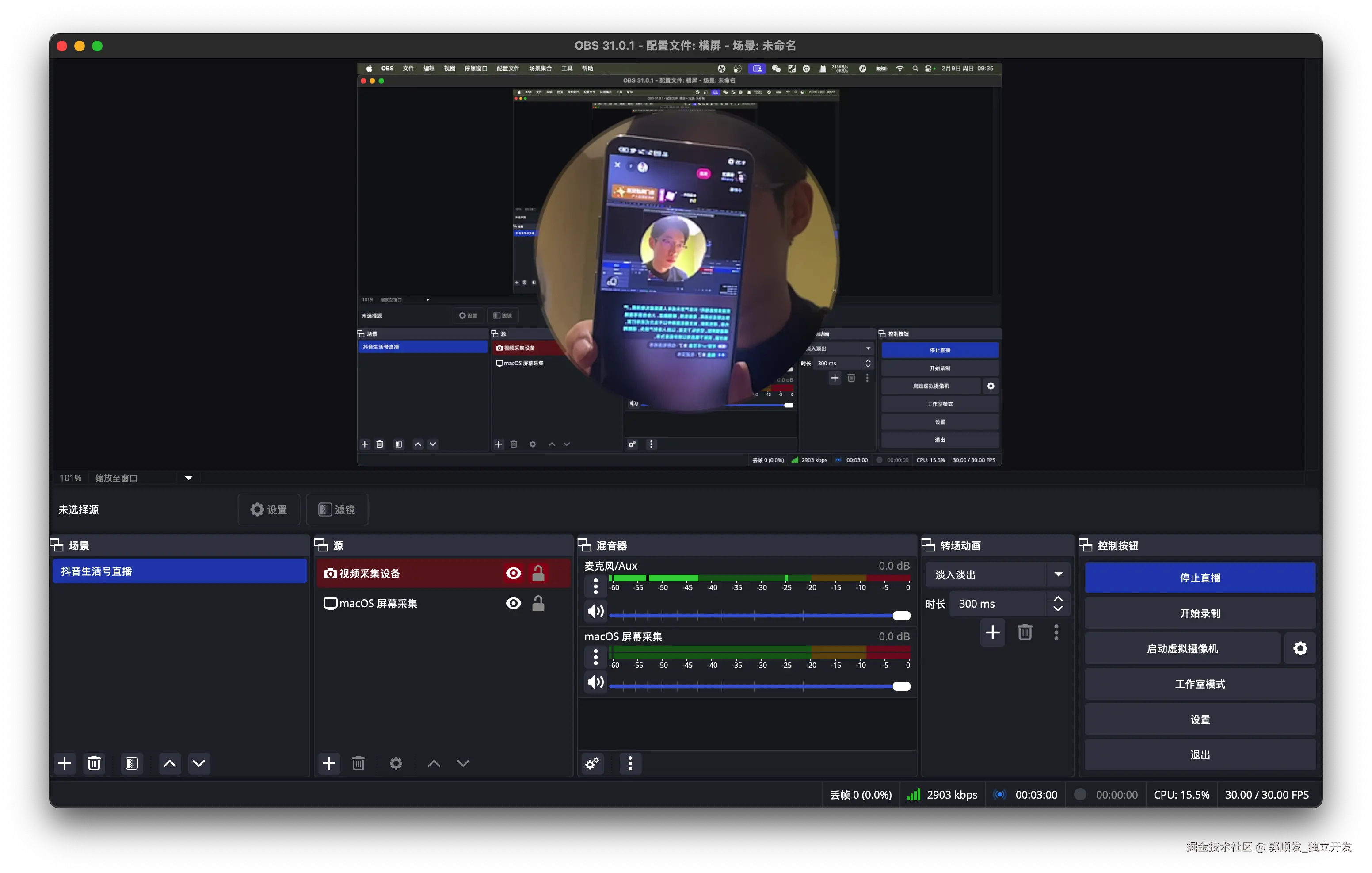Mute the 麦克风/Aux speaker icon
1372x873 pixels.
[595, 611]
